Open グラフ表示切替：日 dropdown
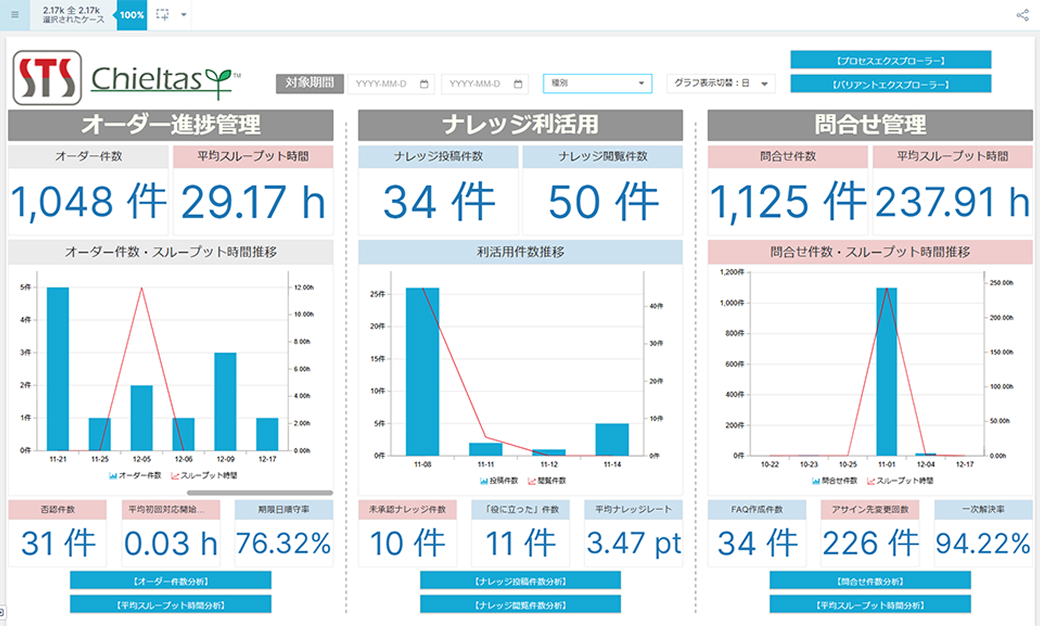This screenshot has width=1040, height=626. coord(720,84)
